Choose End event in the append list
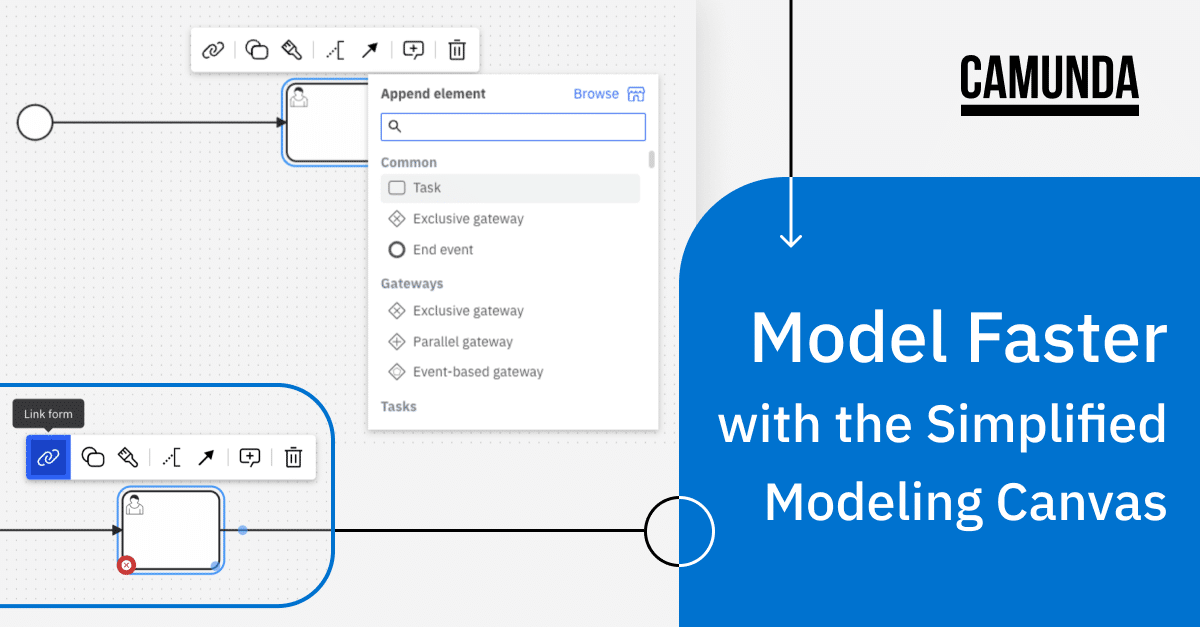Image resolution: width=1200 pixels, height=627 pixels. click(x=510, y=250)
